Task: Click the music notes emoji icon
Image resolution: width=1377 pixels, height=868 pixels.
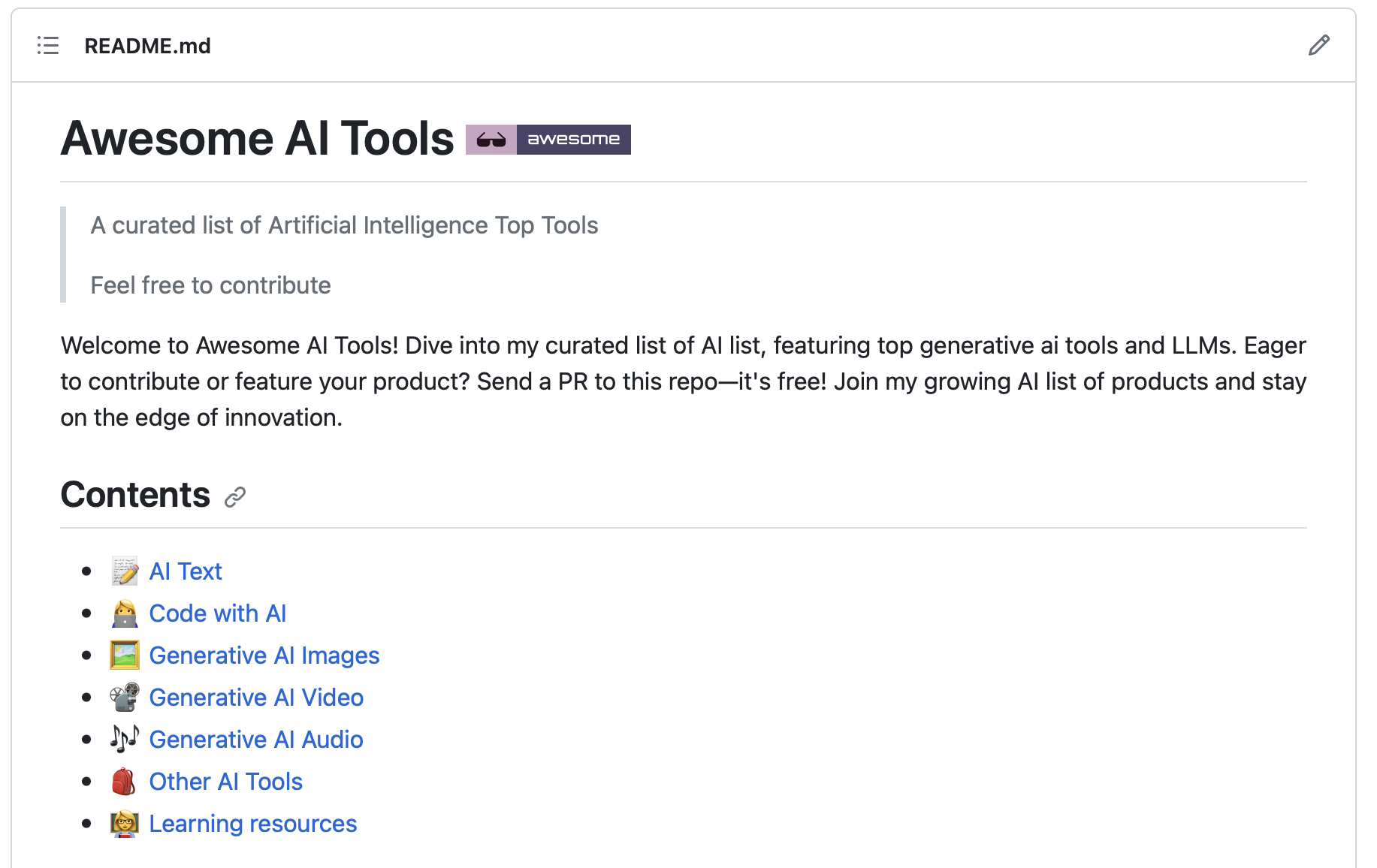Action: click(x=125, y=740)
